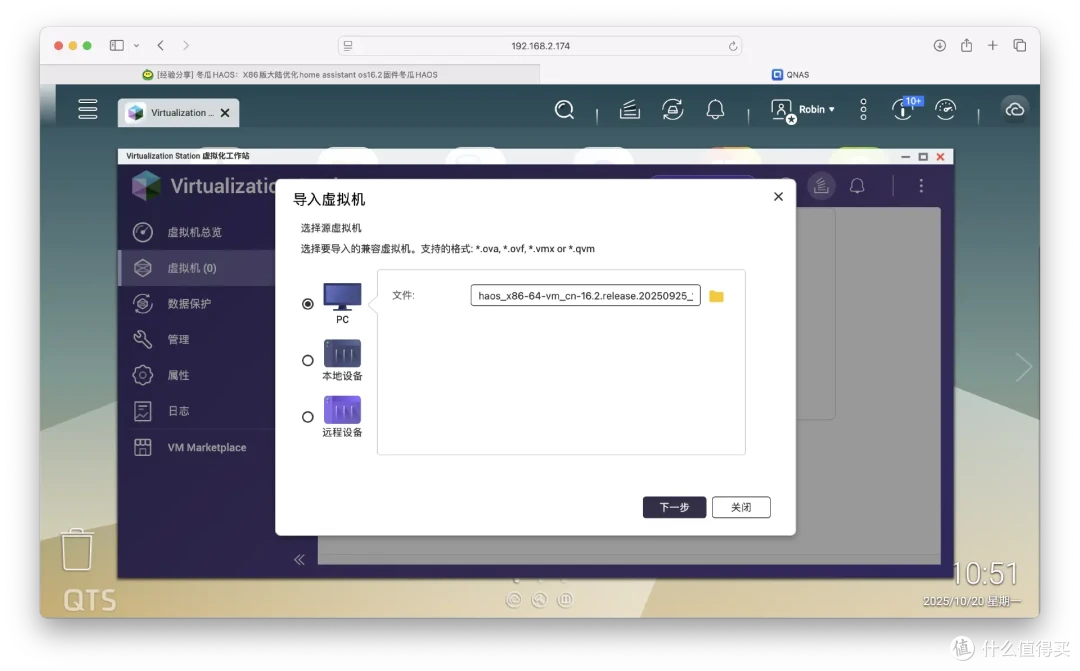
Task: Open 数据保护 in the sidebar
Action: click(x=197, y=304)
